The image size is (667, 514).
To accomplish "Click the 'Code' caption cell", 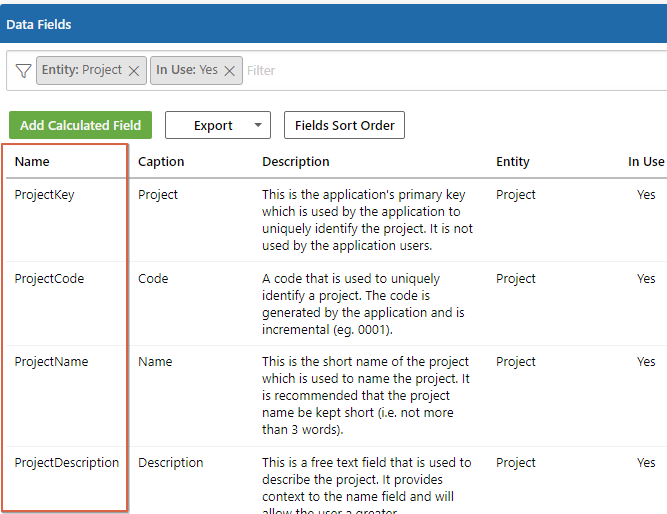I will tap(153, 279).
